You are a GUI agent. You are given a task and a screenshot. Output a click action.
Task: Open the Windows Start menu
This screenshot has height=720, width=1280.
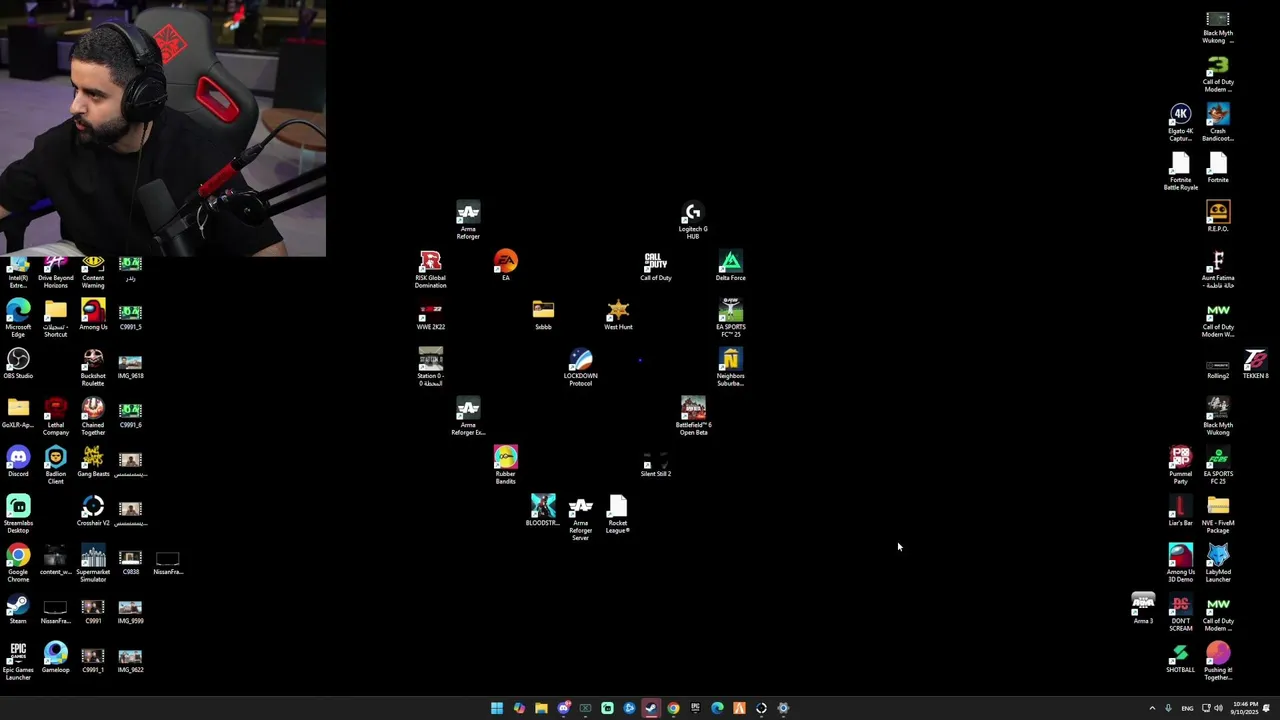497,708
